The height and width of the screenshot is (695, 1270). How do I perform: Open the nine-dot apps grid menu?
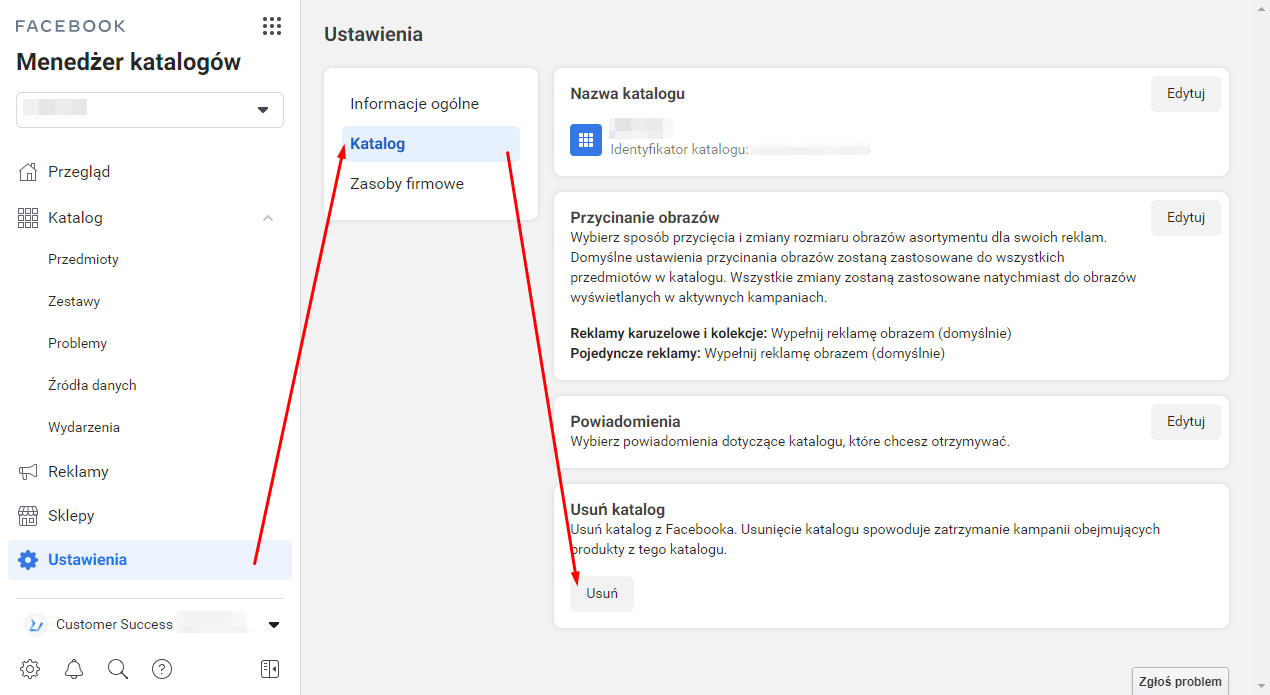coord(271,26)
